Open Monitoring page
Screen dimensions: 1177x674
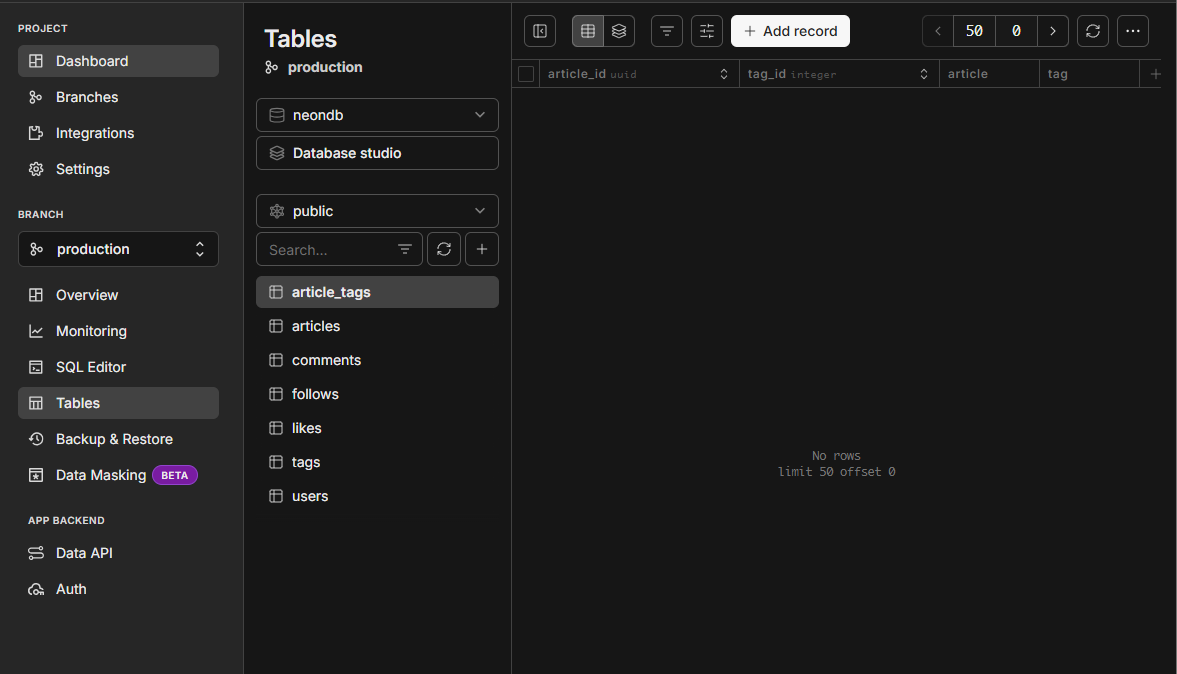pos(119,331)
